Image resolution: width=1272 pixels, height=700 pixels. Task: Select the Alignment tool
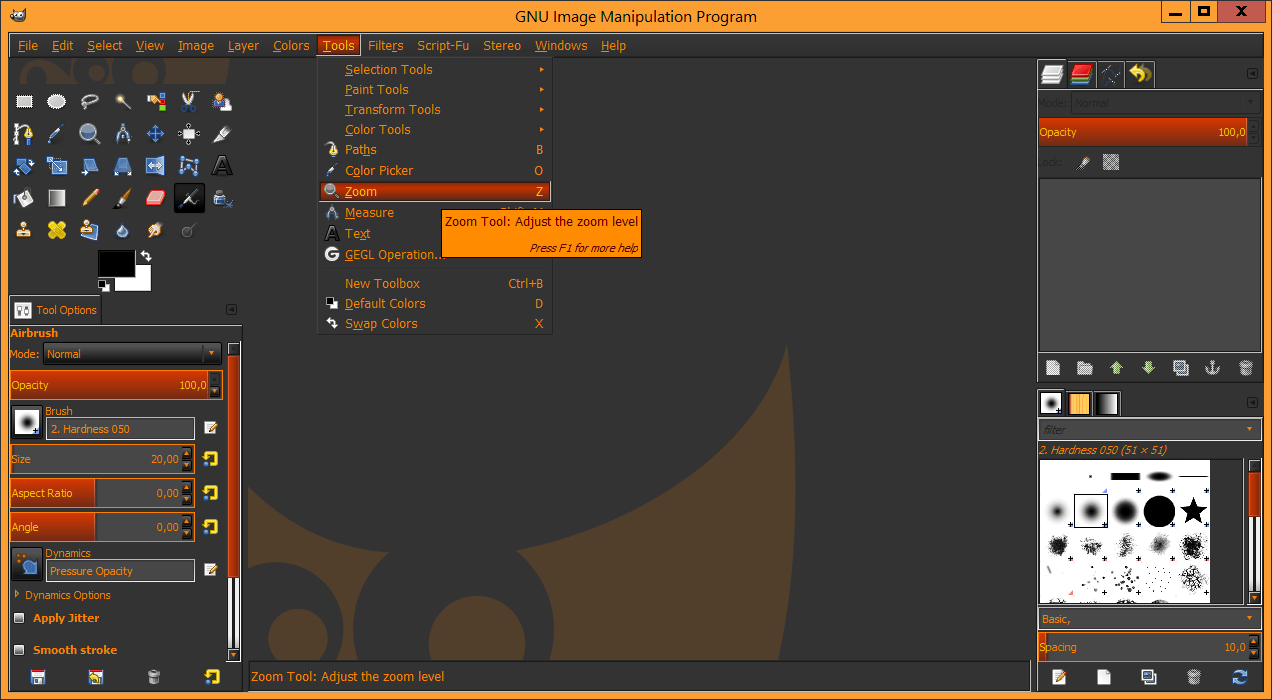189,134
